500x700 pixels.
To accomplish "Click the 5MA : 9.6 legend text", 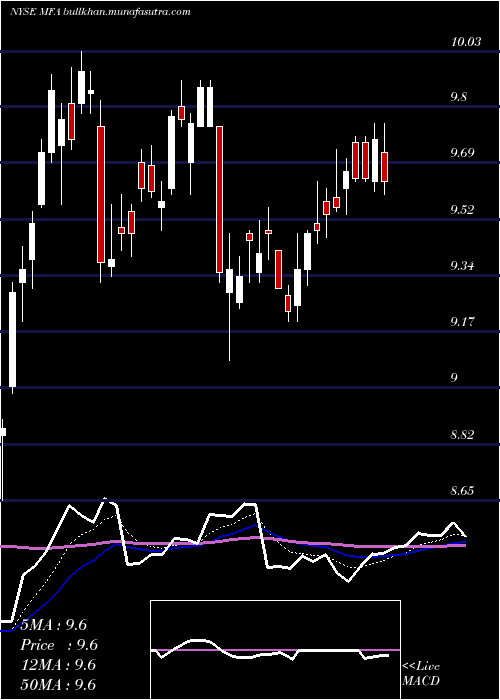I will [54, 625].
